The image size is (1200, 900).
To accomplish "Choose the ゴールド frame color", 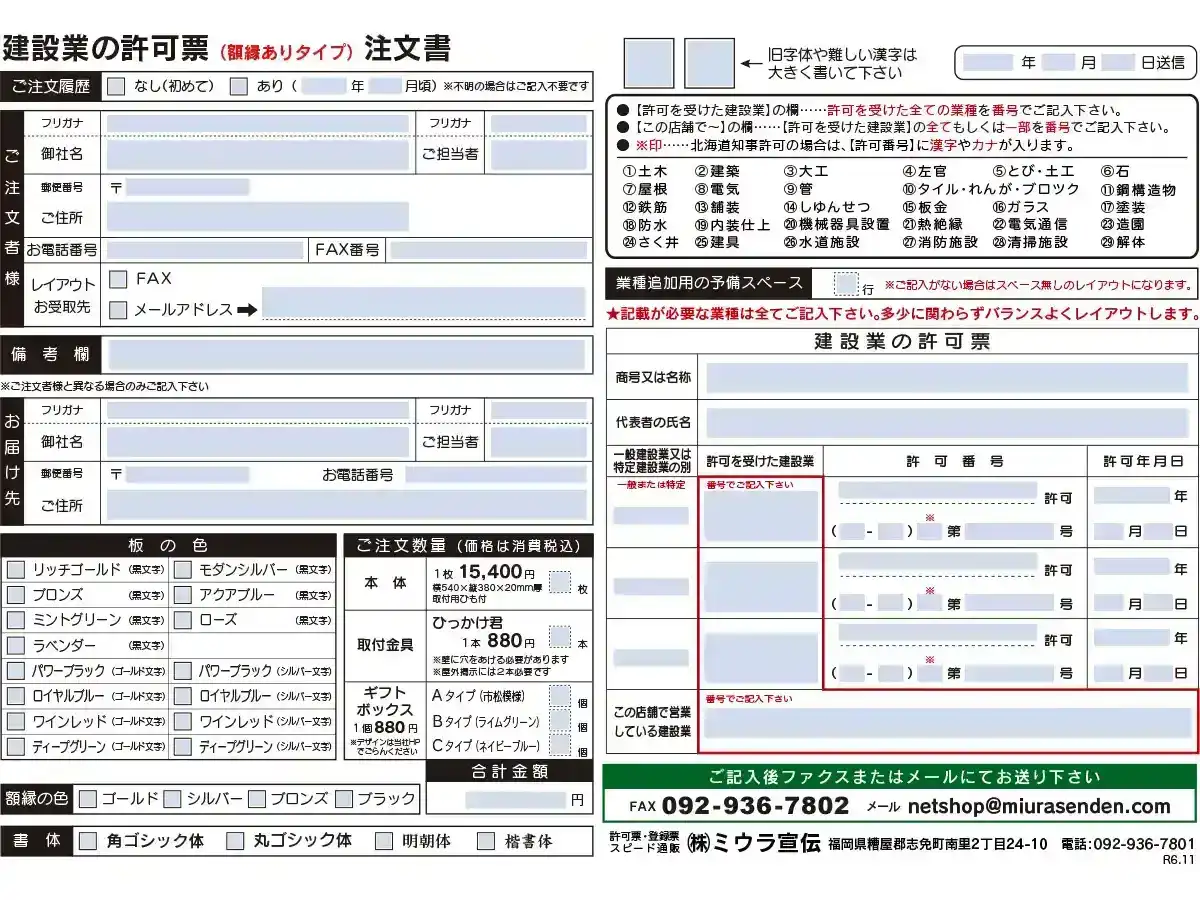I will pos(90,798).
